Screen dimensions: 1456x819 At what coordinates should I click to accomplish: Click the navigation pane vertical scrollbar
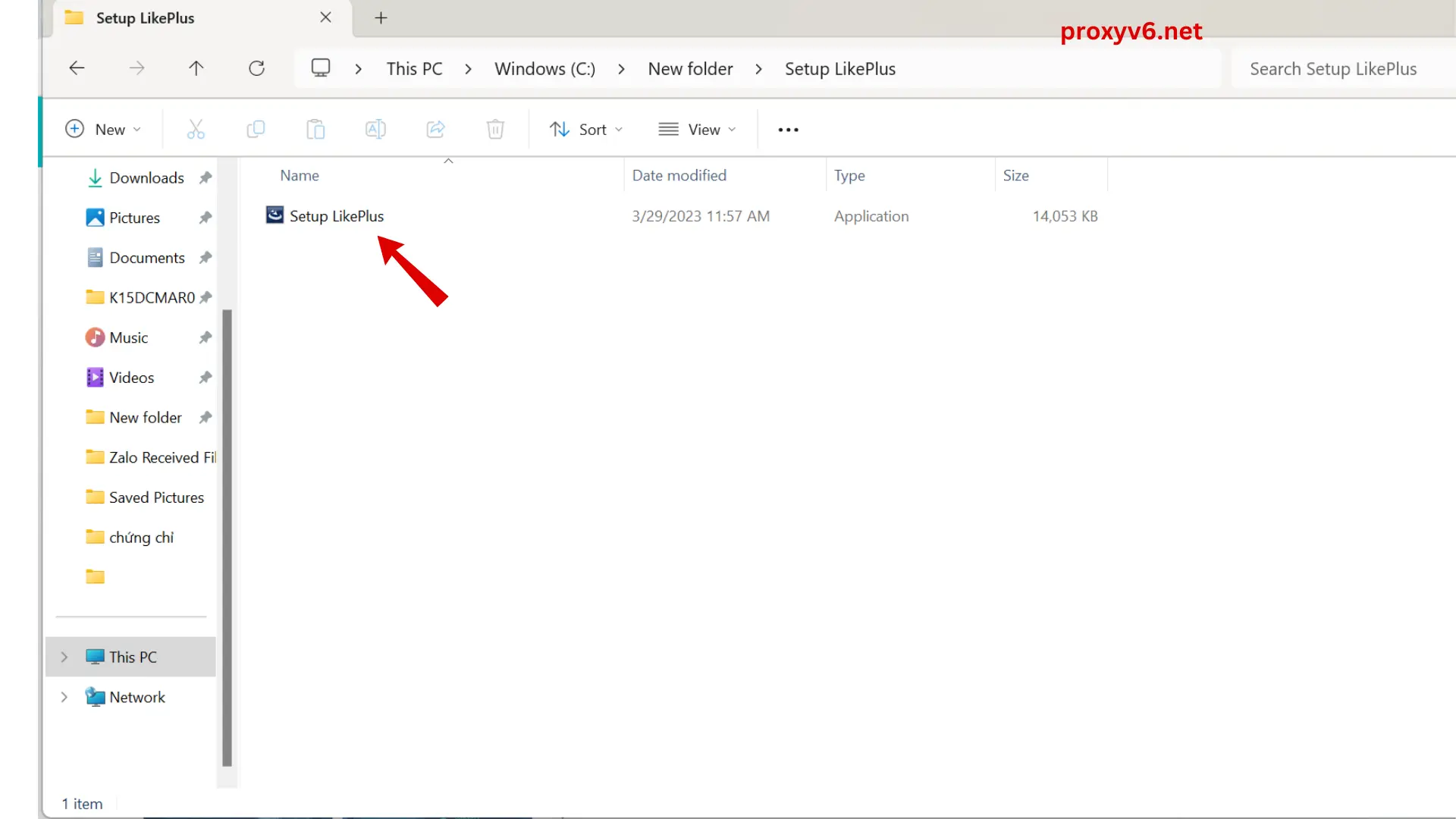pos(227,538)
